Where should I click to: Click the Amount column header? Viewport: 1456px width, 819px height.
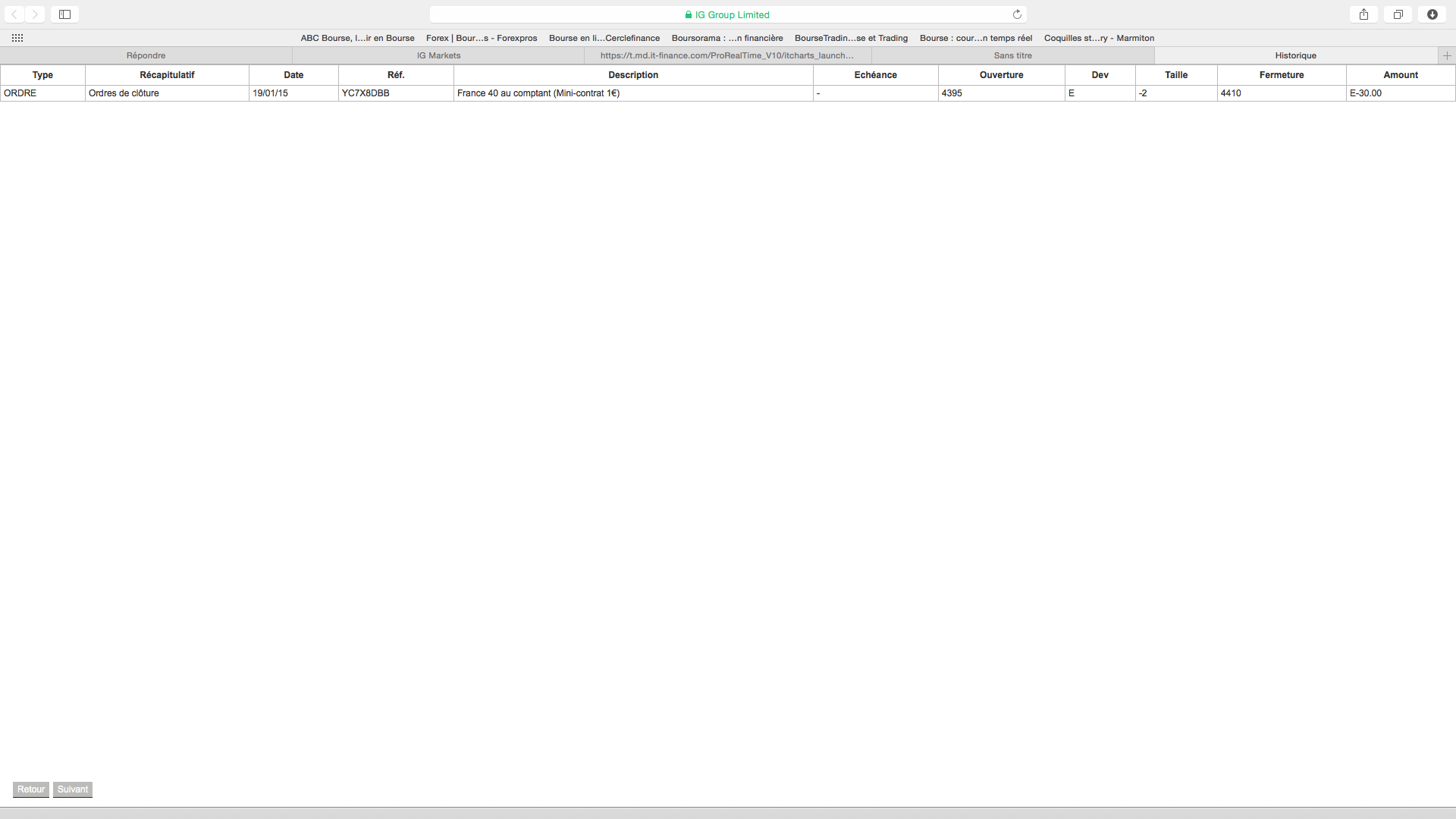click(1400, 75)
